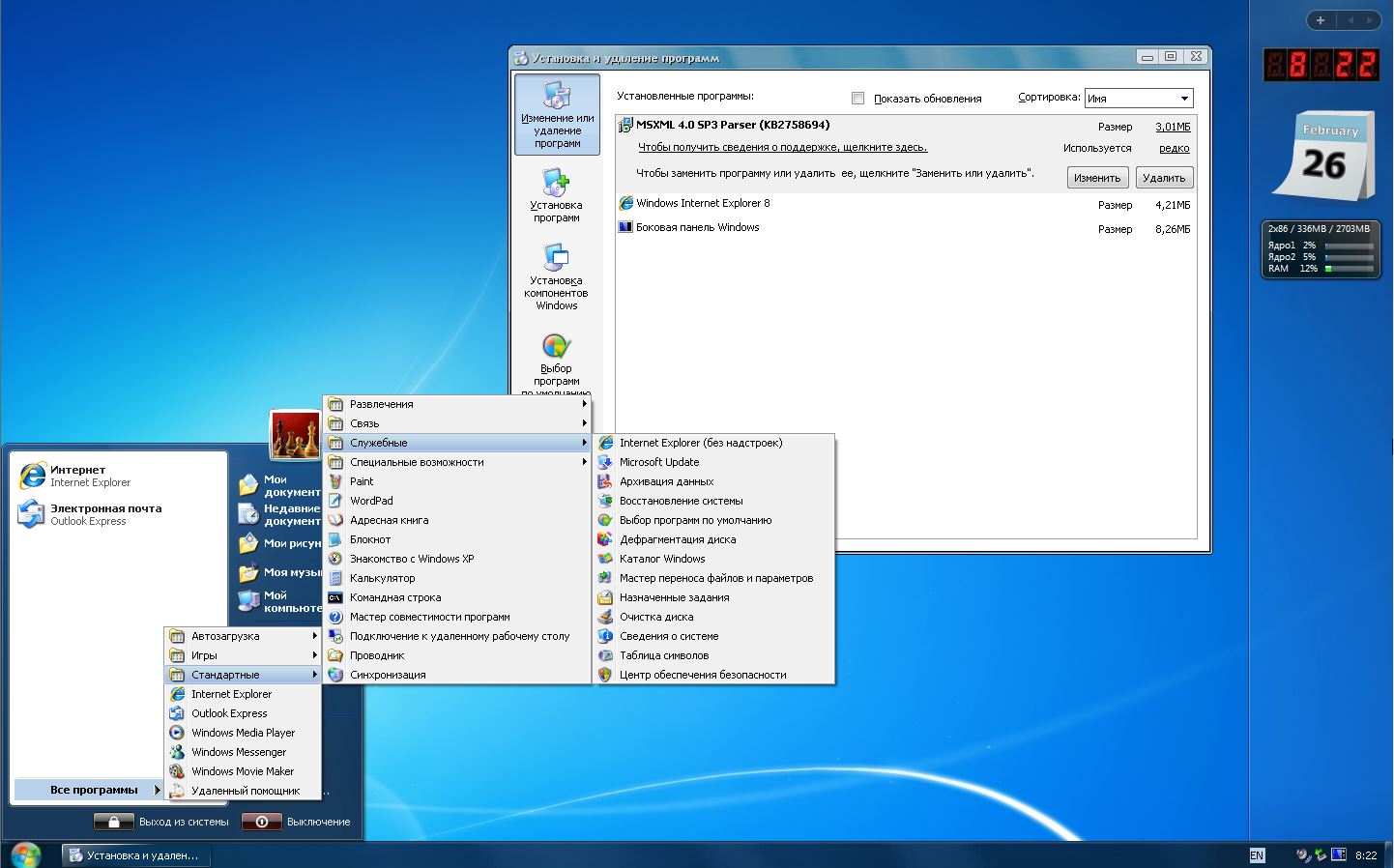The image size is (1394, 868).
Task: Click the Проводник icon
Action: click(335, 655)
